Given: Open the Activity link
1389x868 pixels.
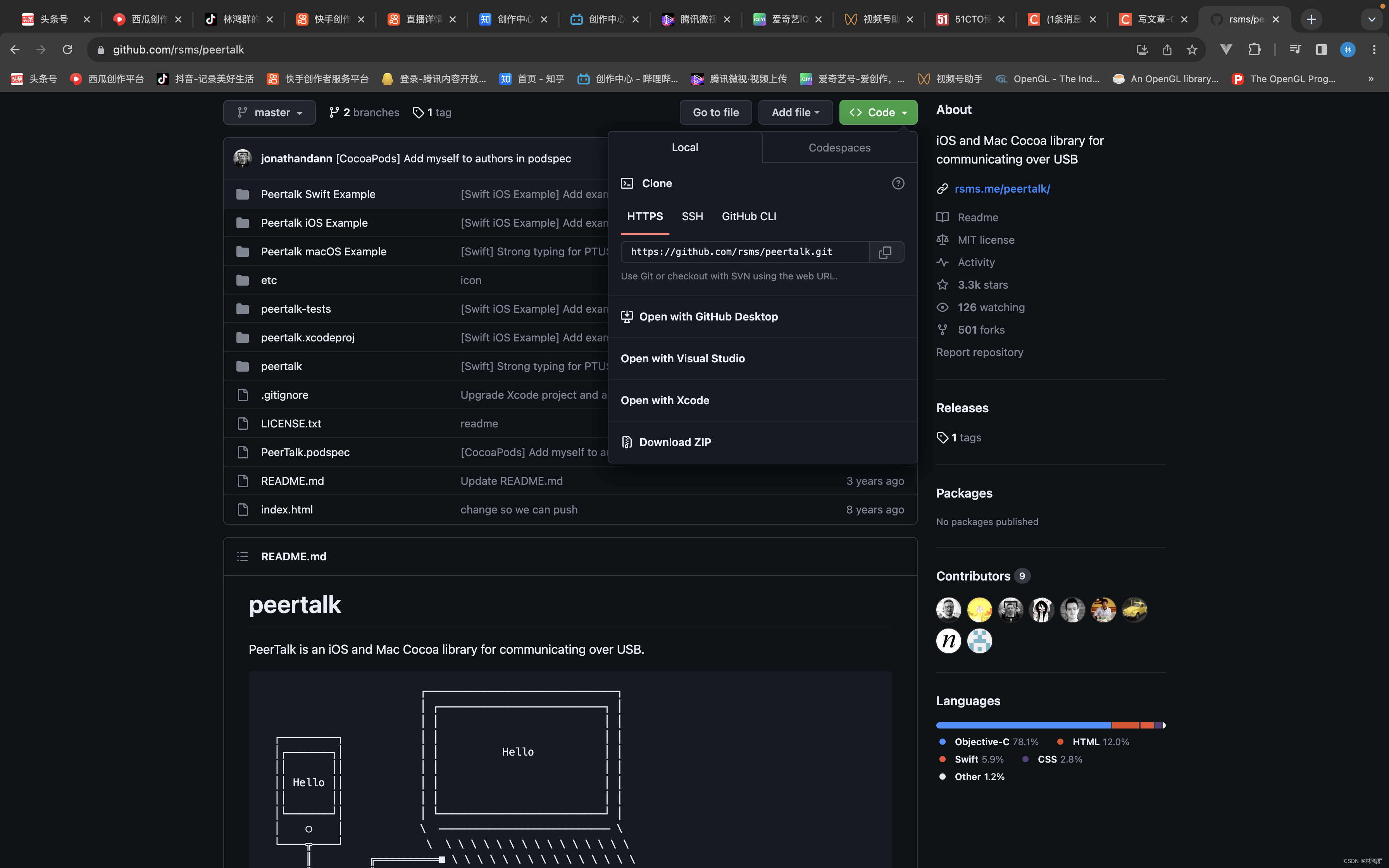Looking at the screenshot, I should tap(976, 262).
